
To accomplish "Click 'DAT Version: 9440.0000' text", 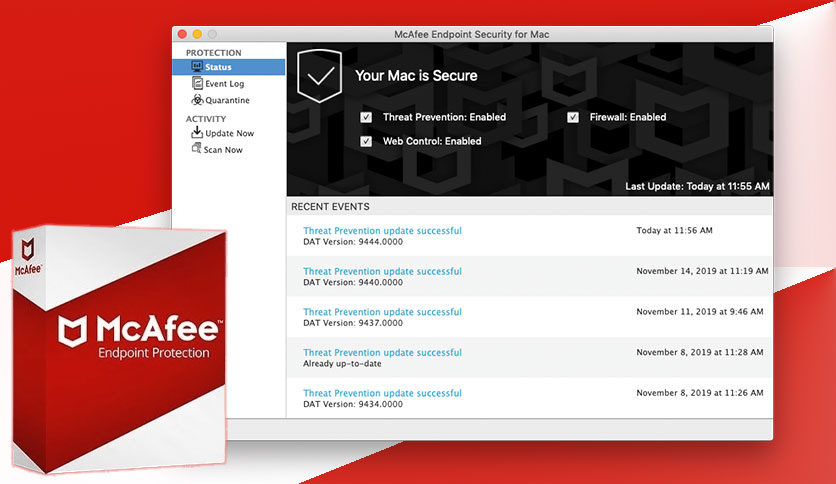I will click(x=353, y=283).
